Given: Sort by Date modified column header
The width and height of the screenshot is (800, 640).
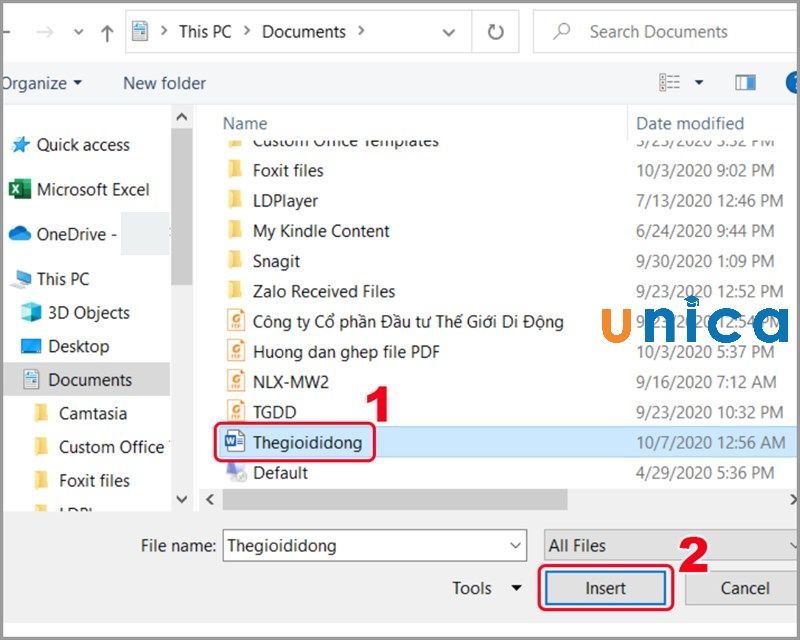Looking at the screenshot, I should [690, 123].
